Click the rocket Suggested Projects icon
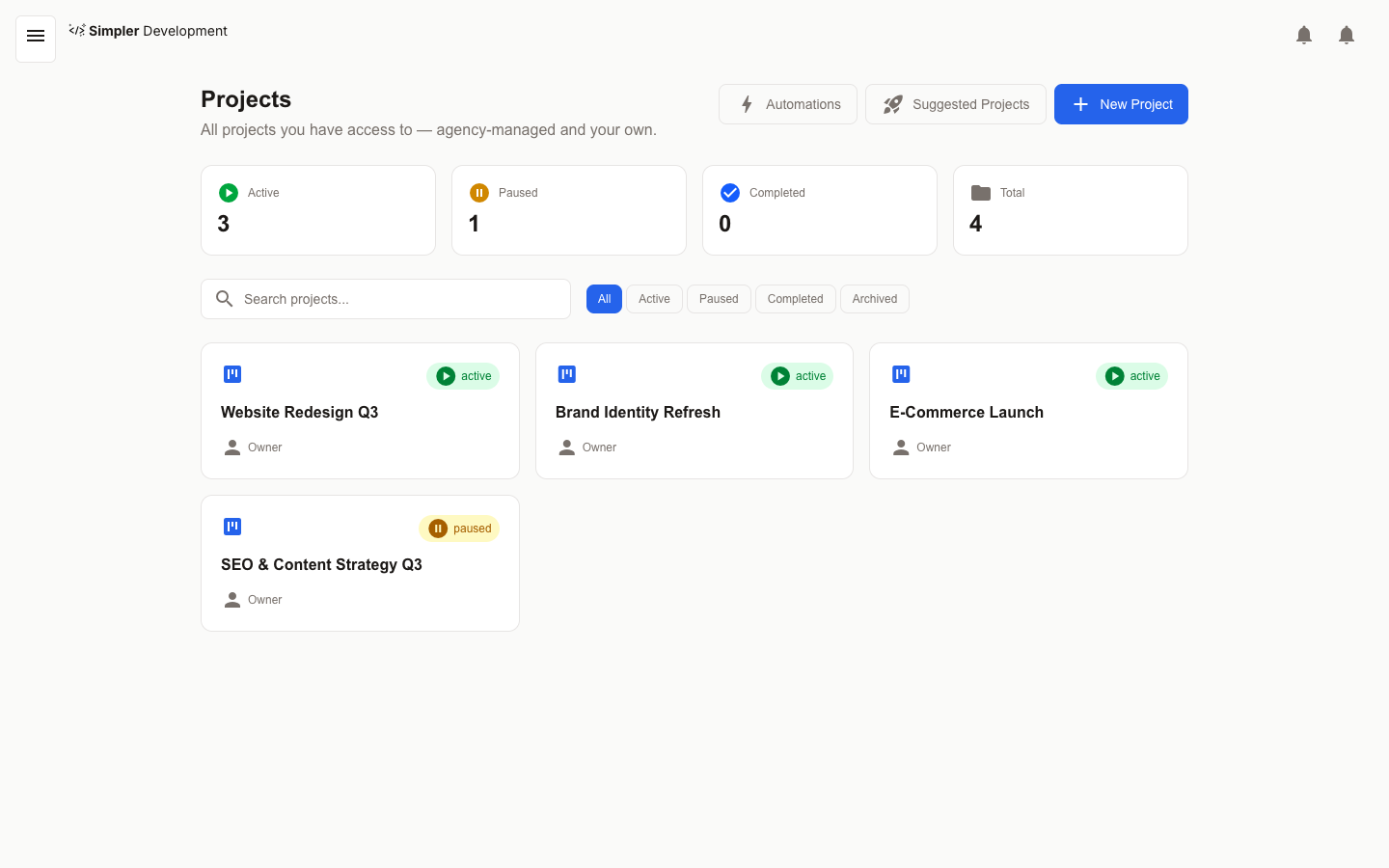 893,104
